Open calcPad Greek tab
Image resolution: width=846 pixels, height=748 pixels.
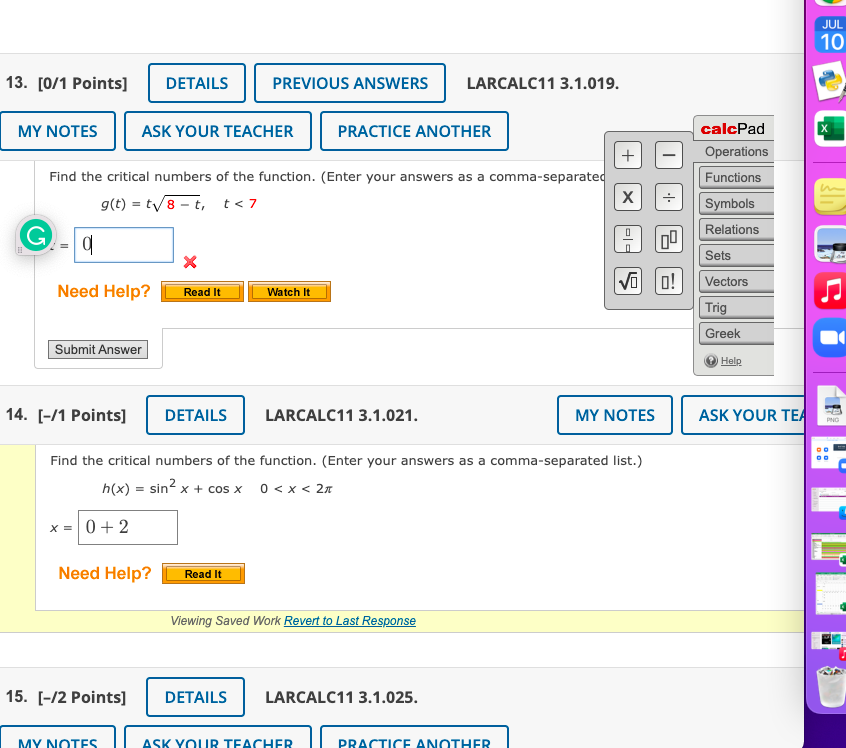[x=736, y=334]
